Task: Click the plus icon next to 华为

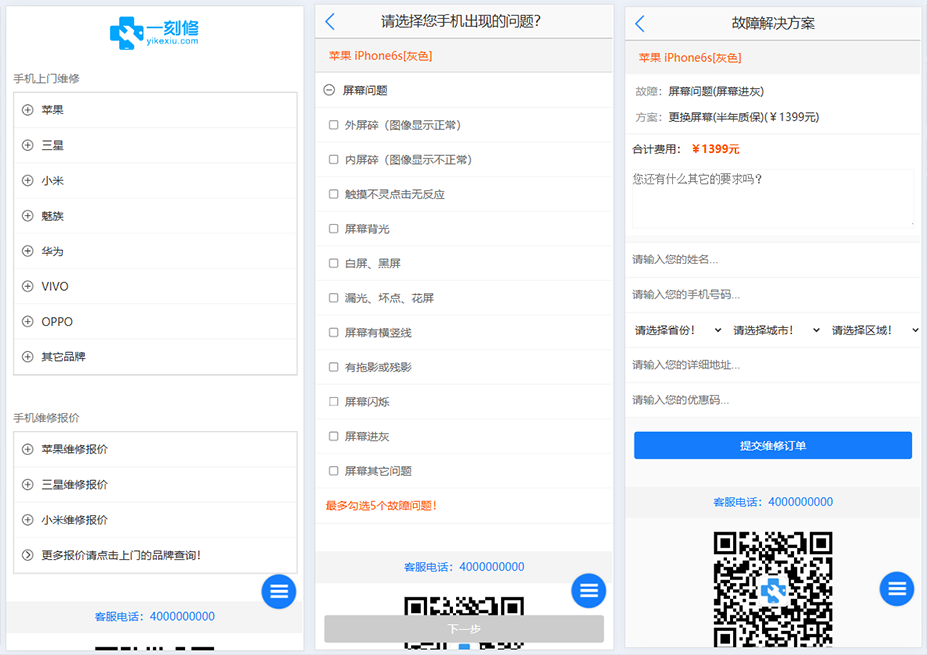Action: [28, 251]
